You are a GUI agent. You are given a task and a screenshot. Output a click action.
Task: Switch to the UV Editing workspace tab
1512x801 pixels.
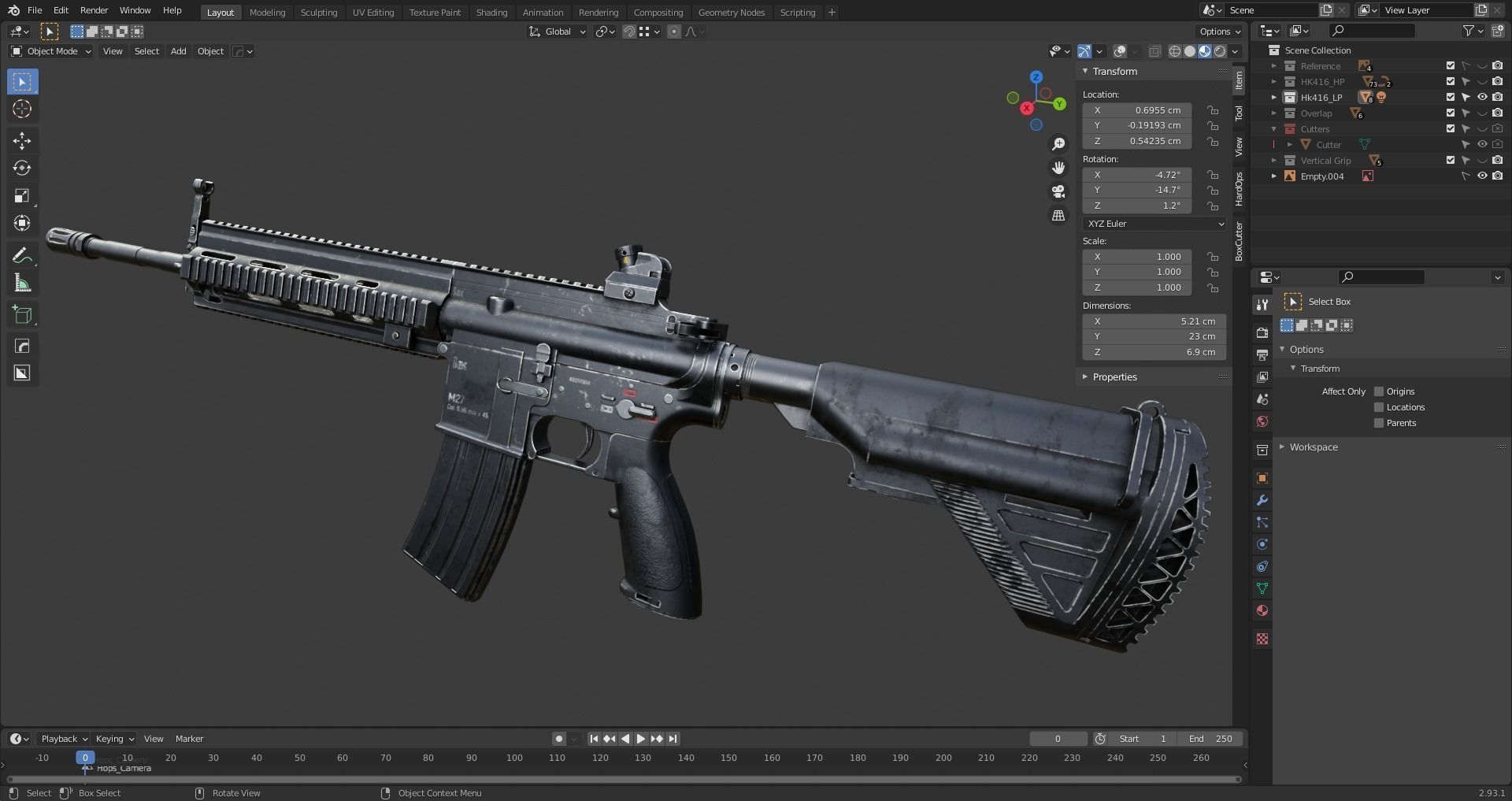(373, 13)
